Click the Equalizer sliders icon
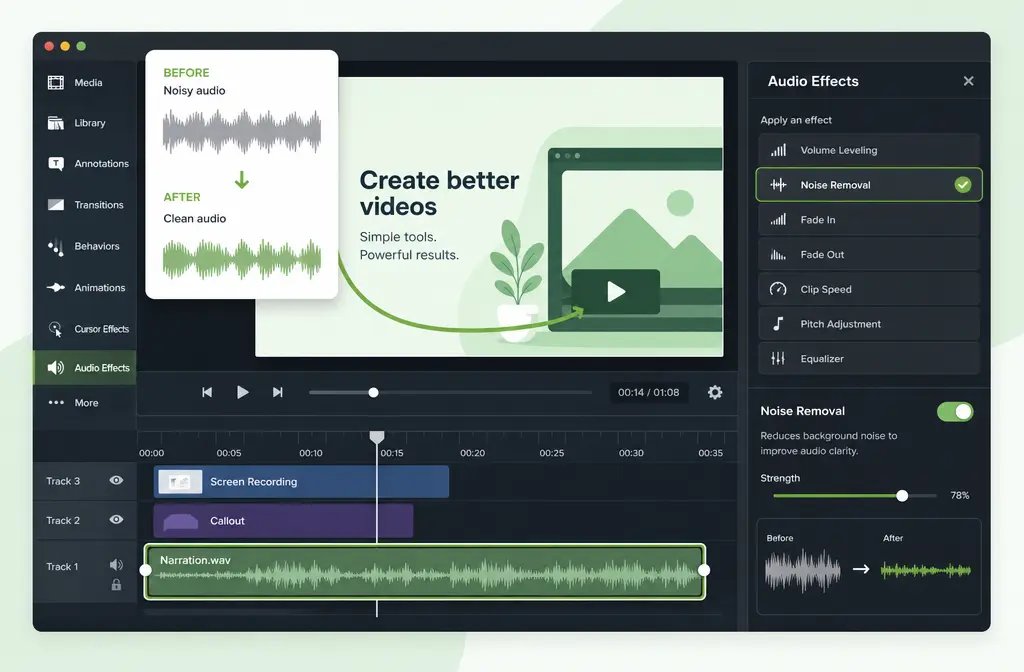The height and width of the screenshot is (672, 1024). tap(778, 358)
